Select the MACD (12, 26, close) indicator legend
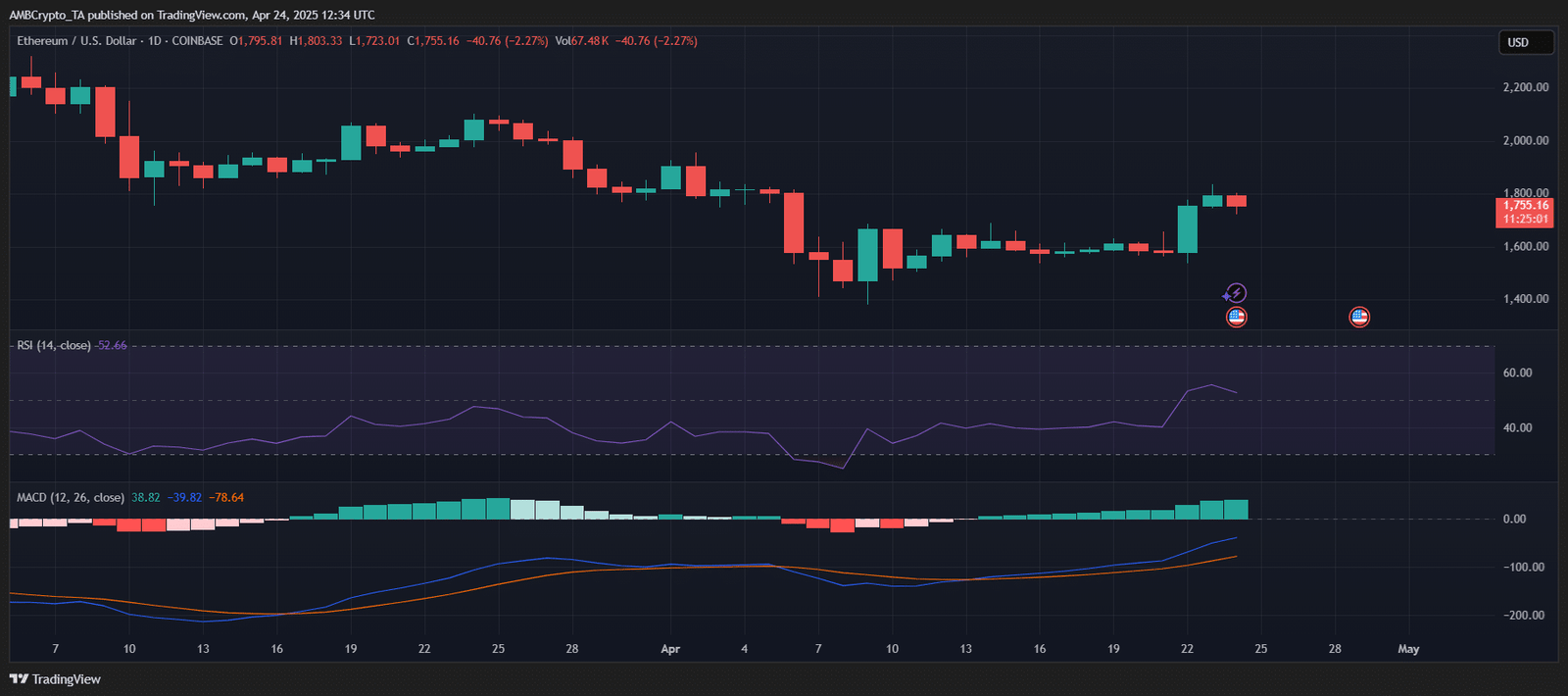Screen dimensions: 1568x696 pos(71,498)
